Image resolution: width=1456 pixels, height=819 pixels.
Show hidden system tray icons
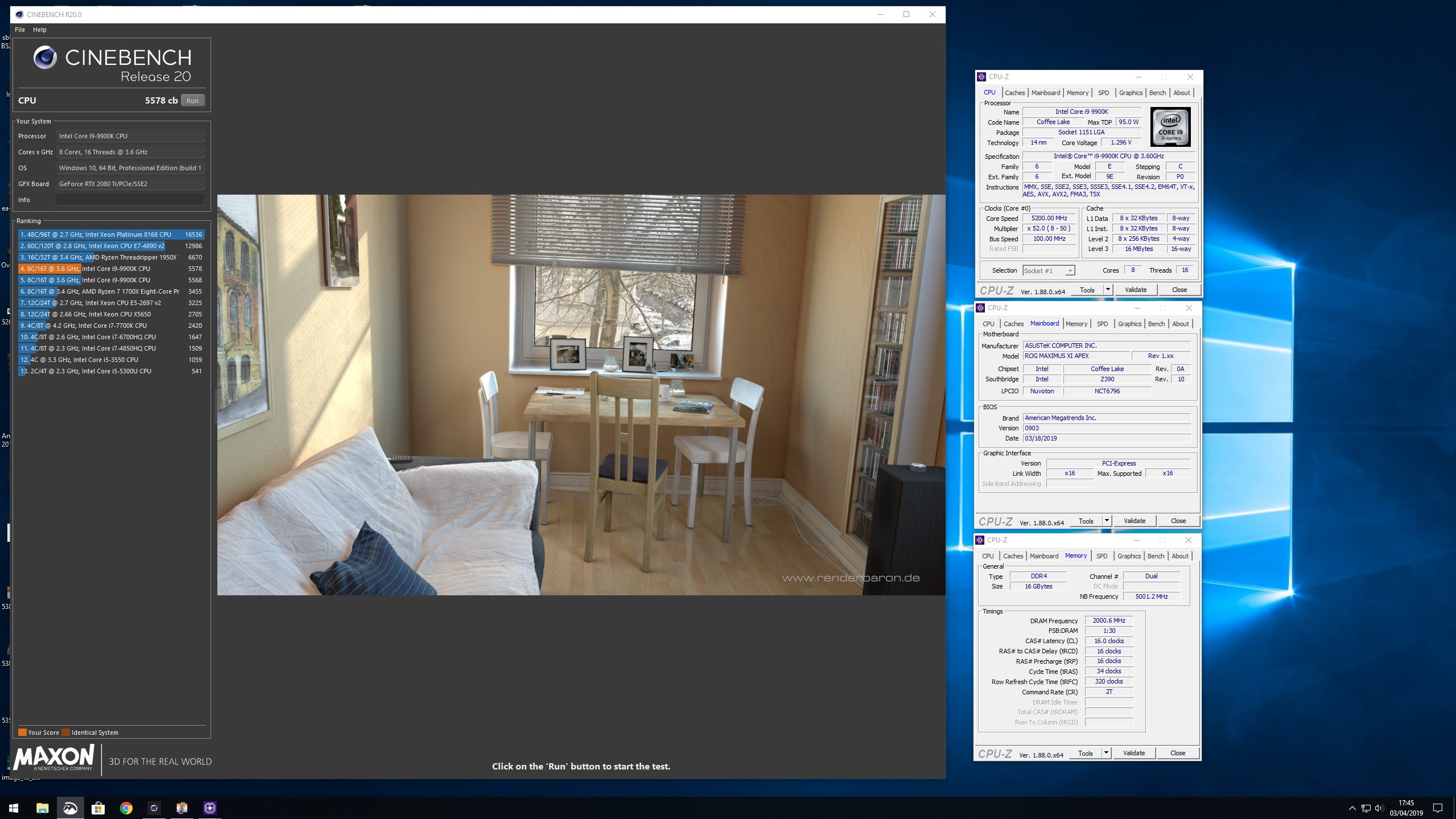(1352, 808)
